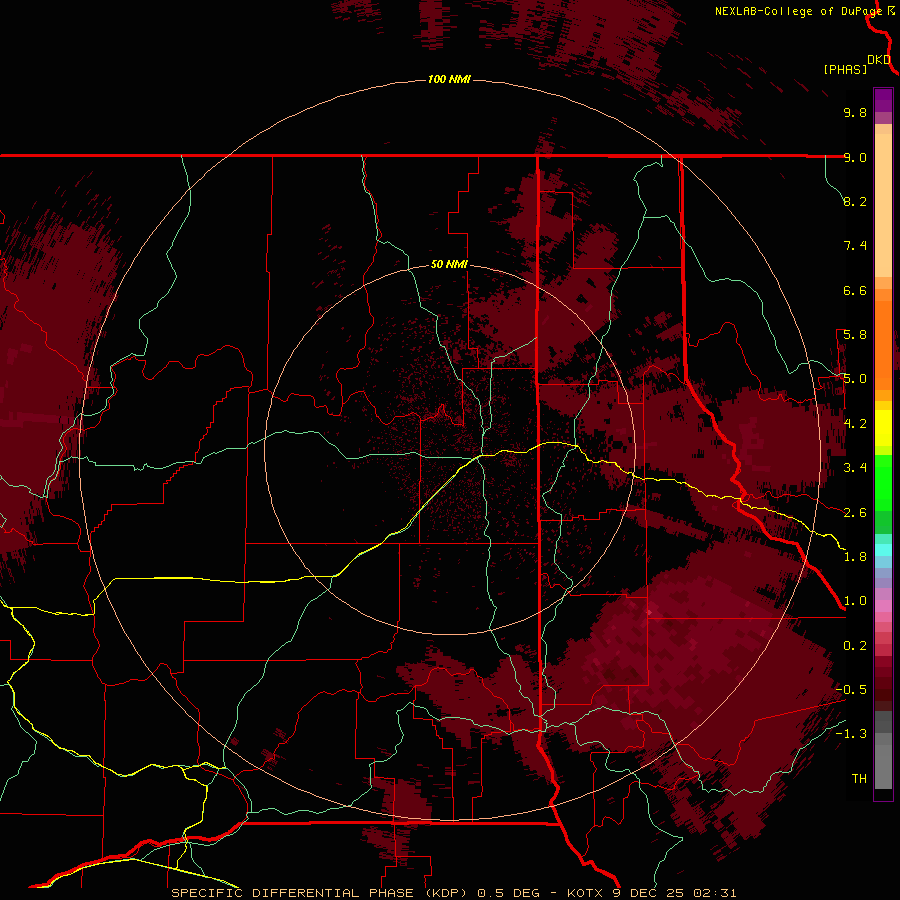Image resolution: width=900 pixels, height=900 pixels.
Task: Click the 100 NMI range ring label
Action: click(x=449, y=79)
